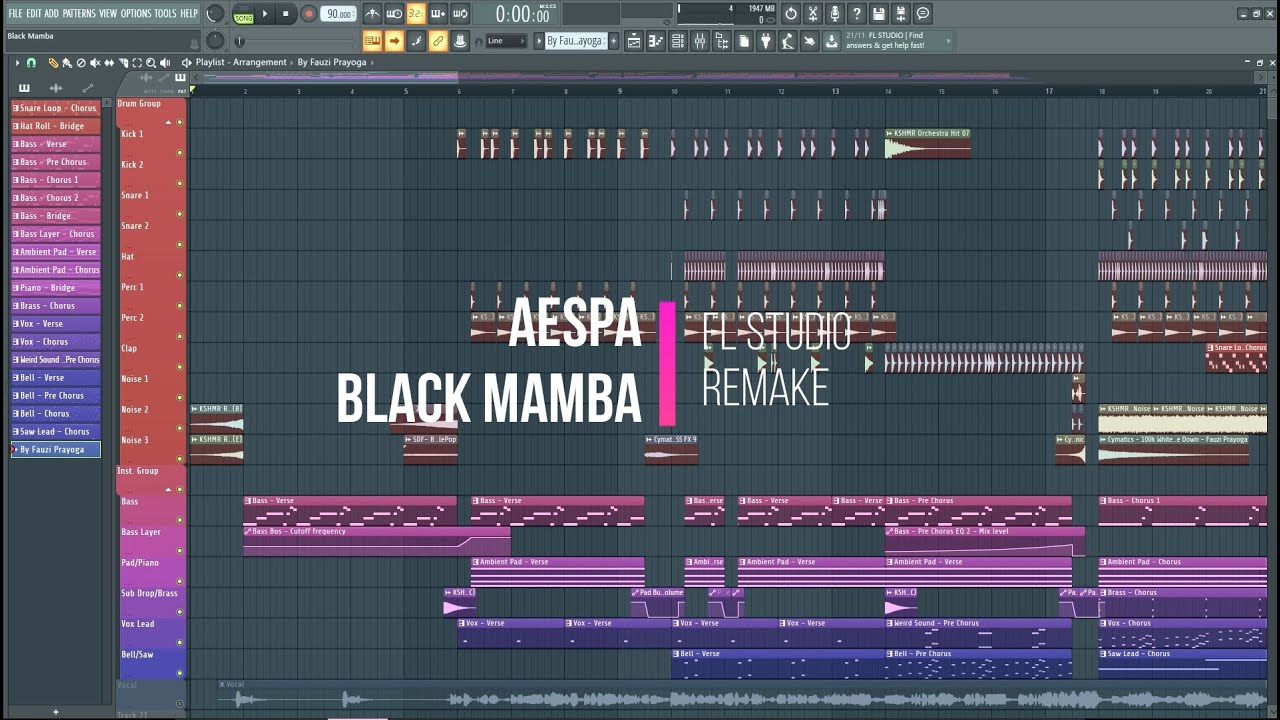Select the Slip tool with double arrows
The height and width of the screenshot is (720, 1280).
(x=109, y=62)
